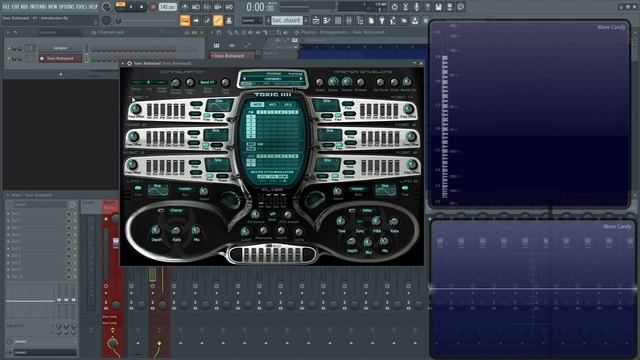Select the Toxic Biohazard channel button
Image resolution: width=640 pixels, height=360 pixels.
click(x=60, y=58)
